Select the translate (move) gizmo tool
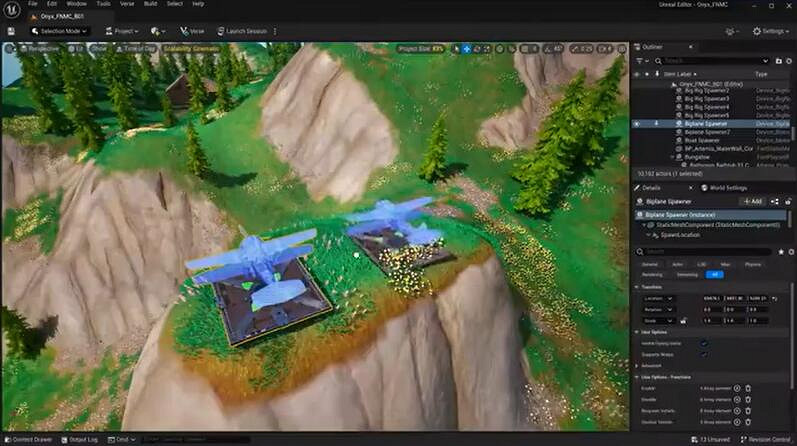The image size is (797, 446). (467, 48)
